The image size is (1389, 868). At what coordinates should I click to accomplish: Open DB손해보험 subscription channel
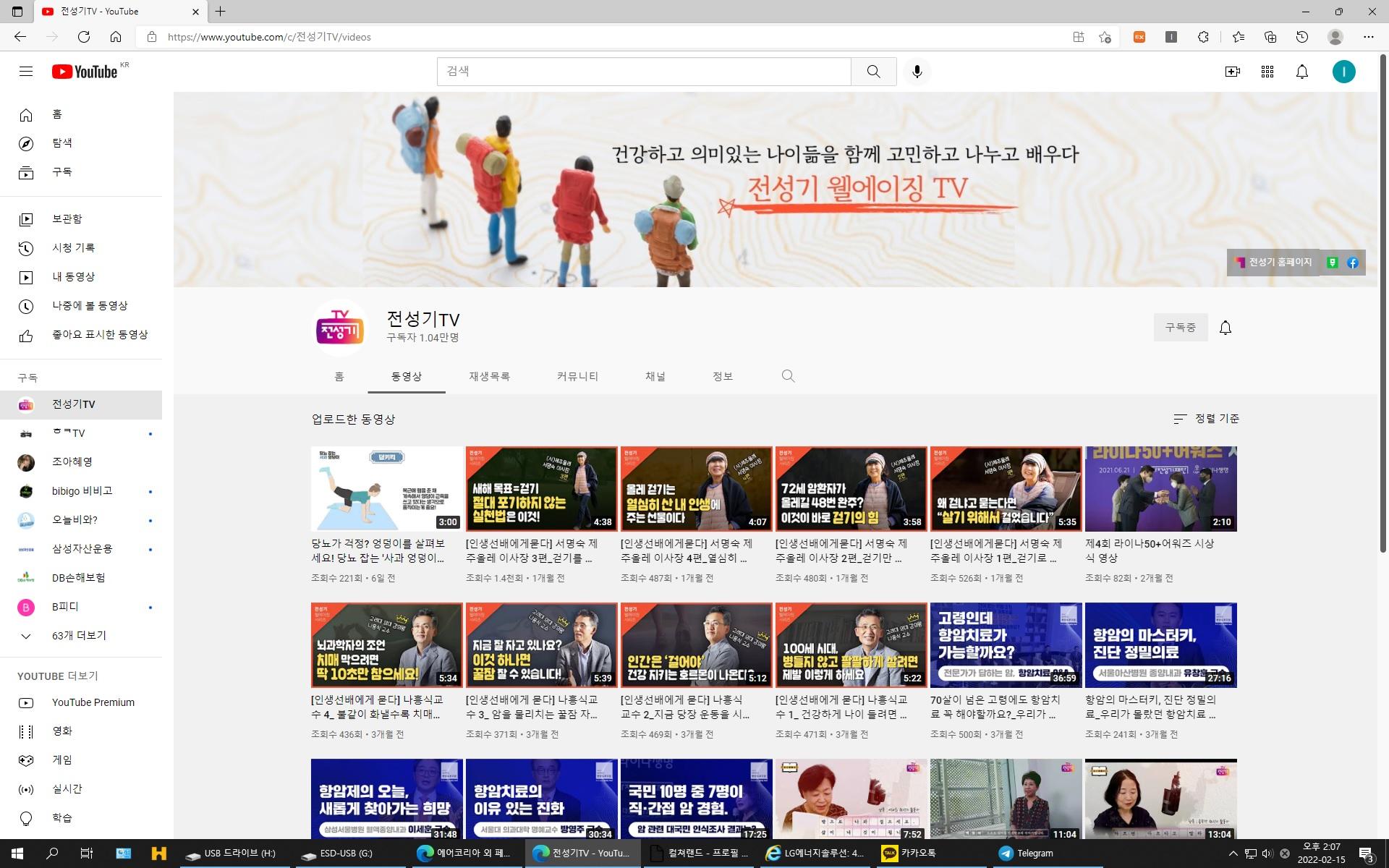click(81, 578)
